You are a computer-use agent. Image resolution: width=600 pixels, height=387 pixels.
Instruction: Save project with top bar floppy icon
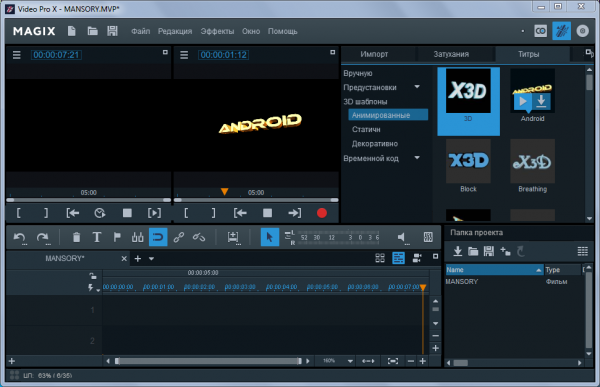coord(112,31)
